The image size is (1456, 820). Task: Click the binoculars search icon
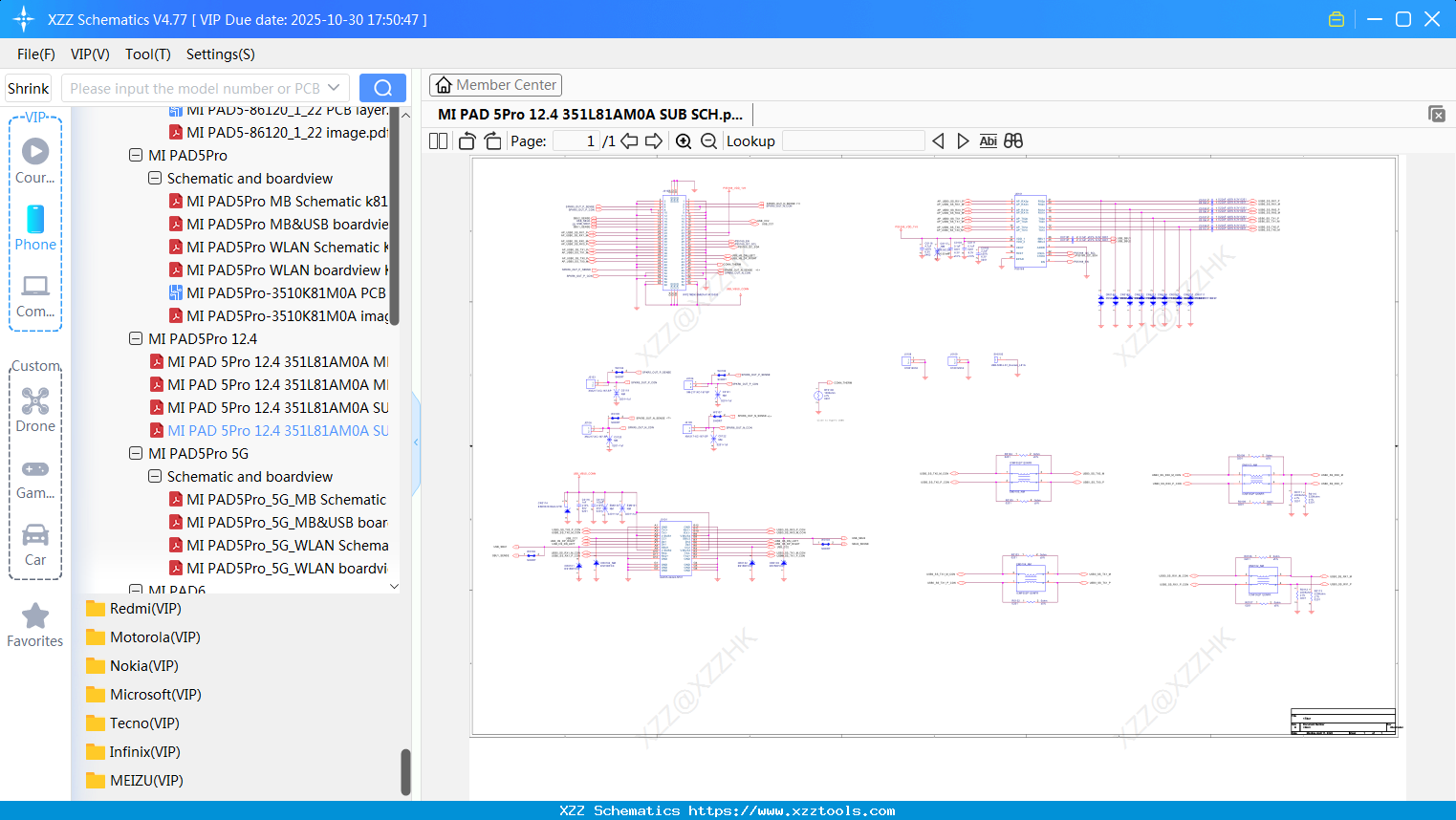click(1013, 141)
